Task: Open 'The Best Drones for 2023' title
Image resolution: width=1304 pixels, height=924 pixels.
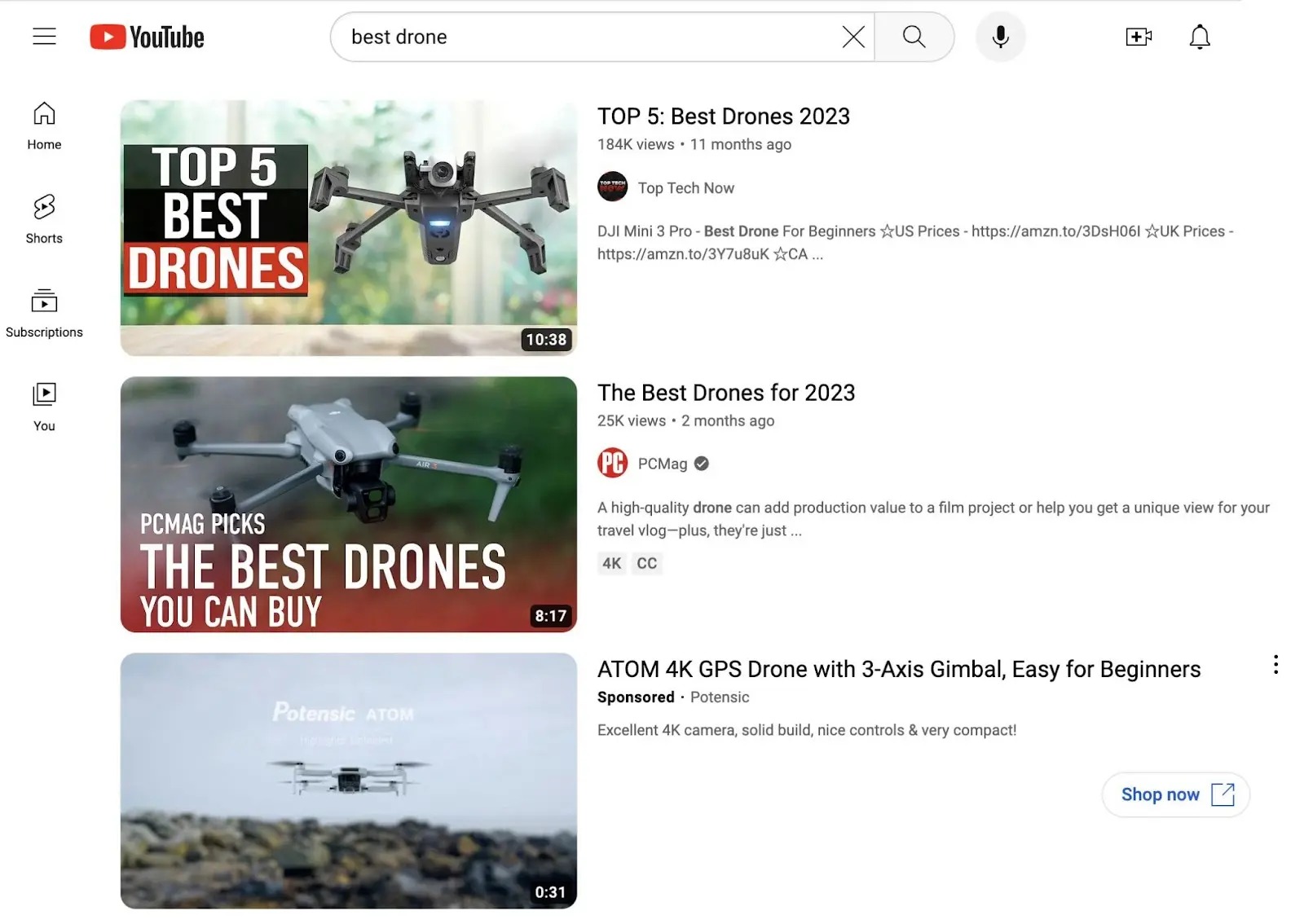Action: pos(725,393)
